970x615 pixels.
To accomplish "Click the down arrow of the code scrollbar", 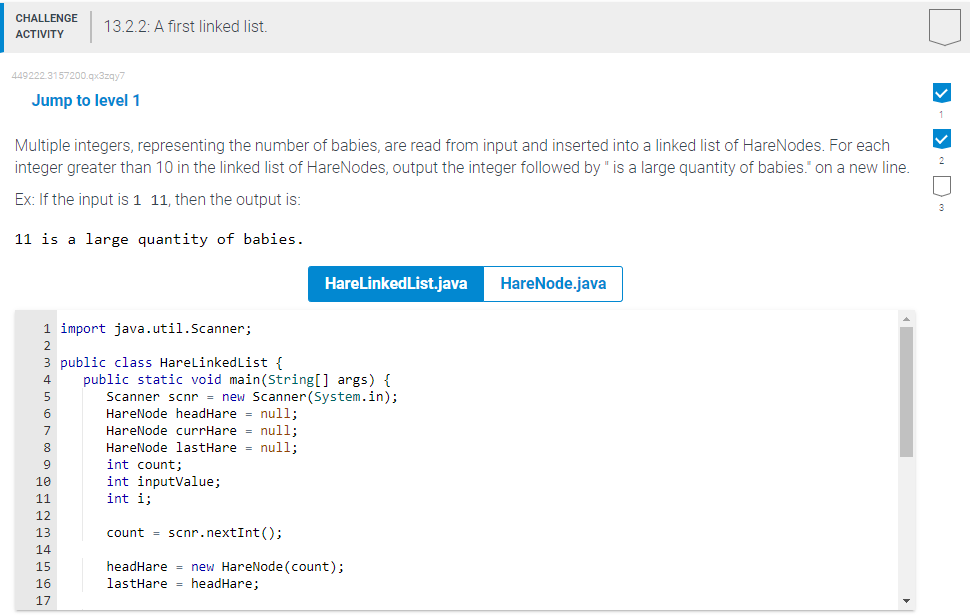I will (x=906, y=600).
